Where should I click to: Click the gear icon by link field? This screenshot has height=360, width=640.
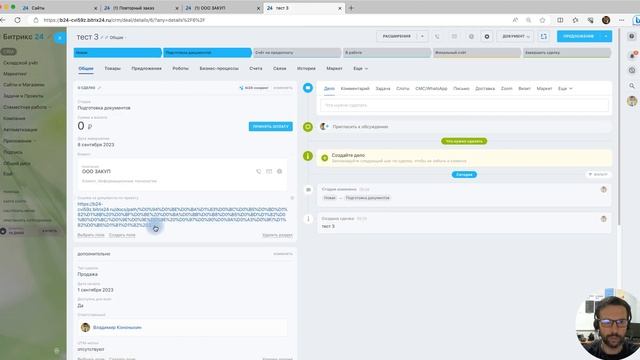(x=292, y=198)
